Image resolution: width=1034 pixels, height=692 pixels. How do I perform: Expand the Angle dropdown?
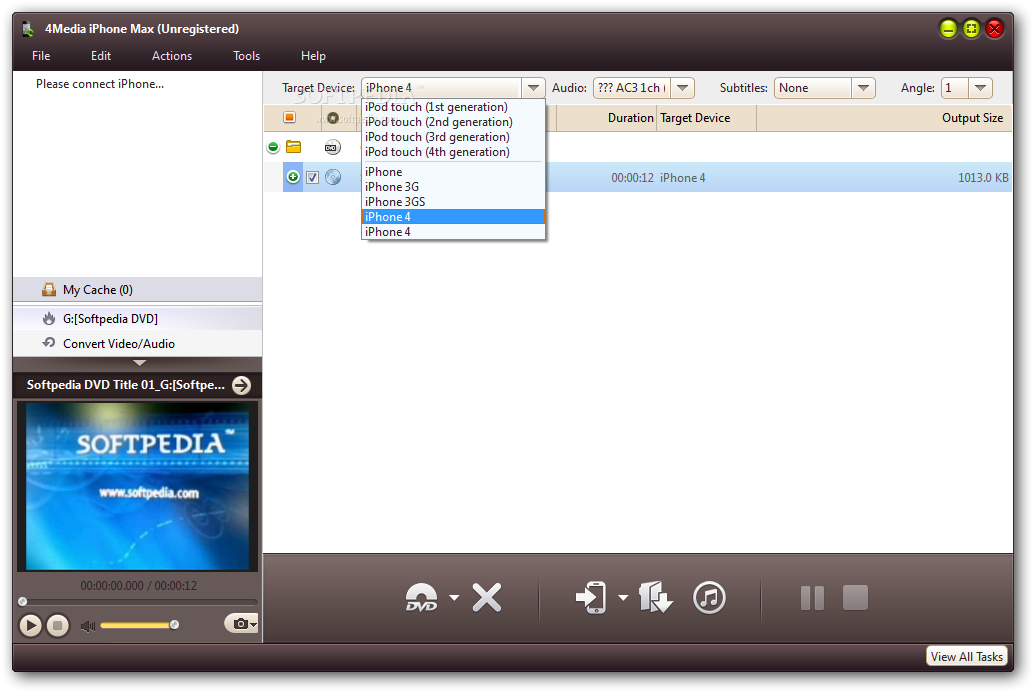point(981,88)
